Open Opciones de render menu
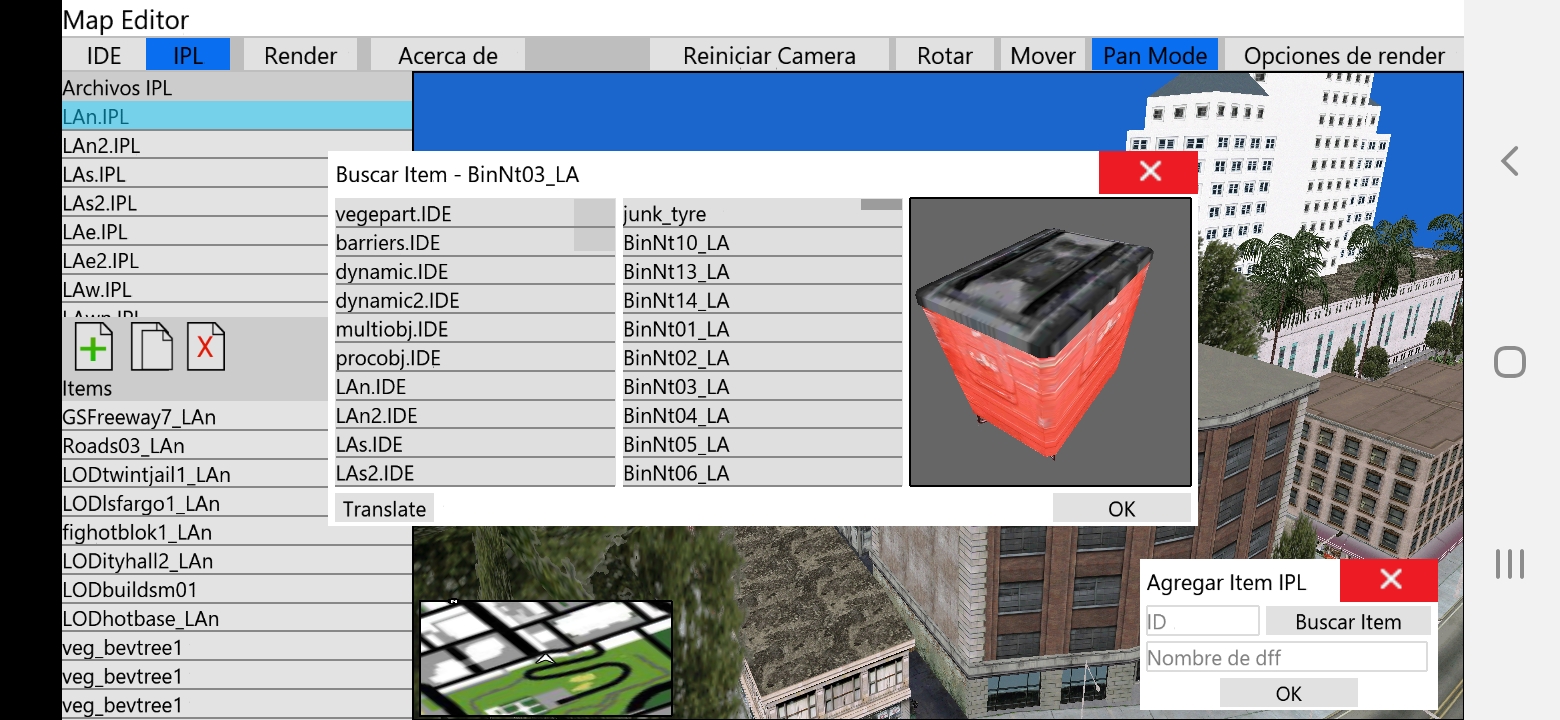 click(1344, 55)
